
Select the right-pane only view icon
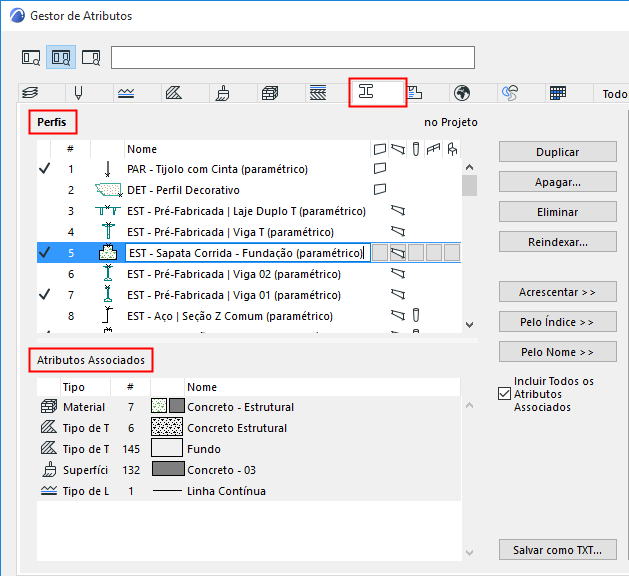point(91,57)
